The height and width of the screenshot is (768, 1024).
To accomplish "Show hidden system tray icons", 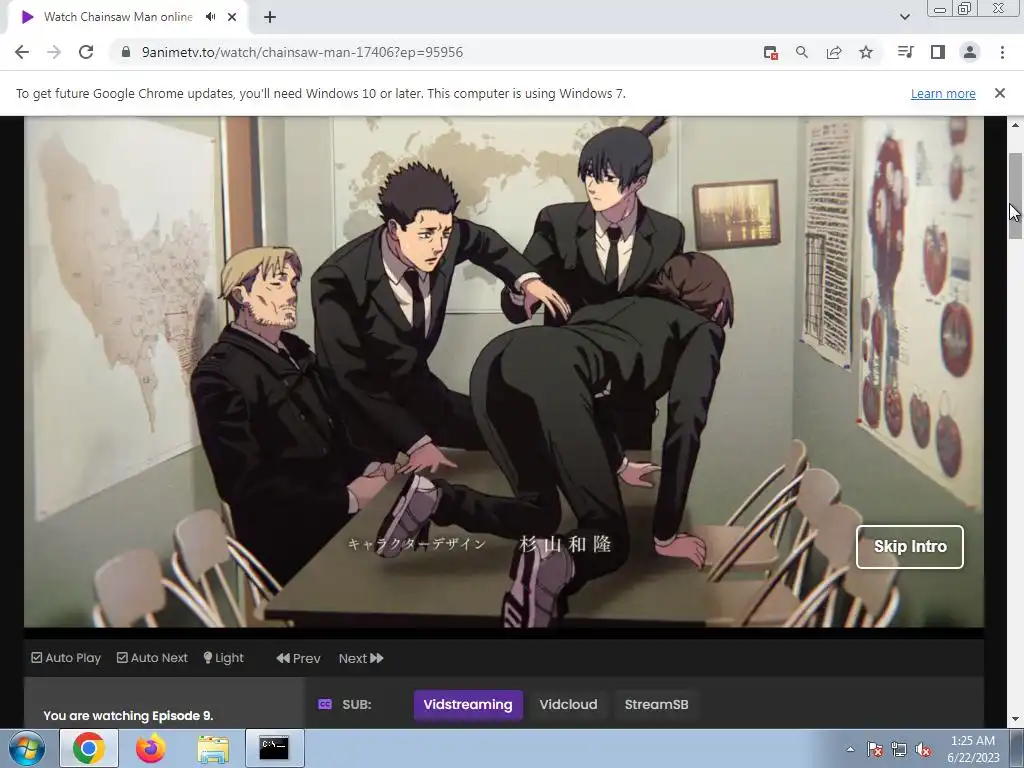I will (x=850, y=749).
